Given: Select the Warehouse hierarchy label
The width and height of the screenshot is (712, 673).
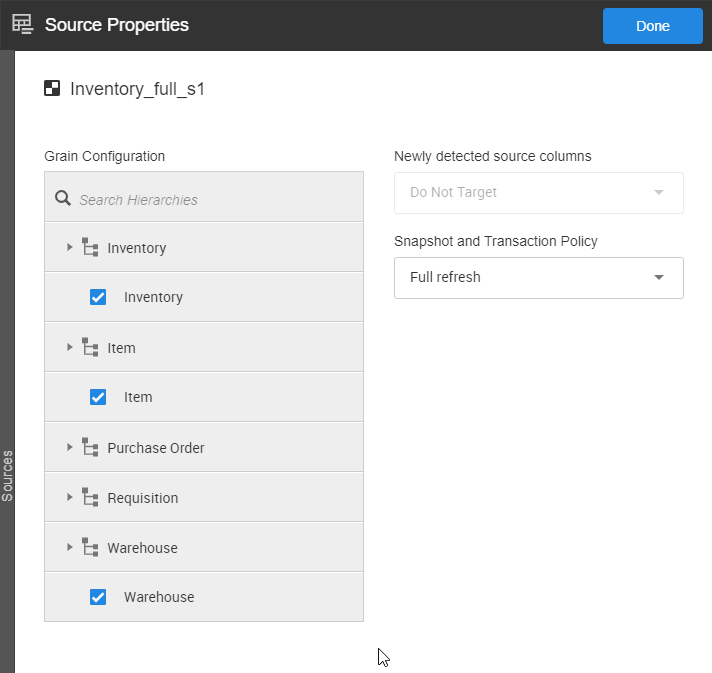Looking at the screenshot, I should pos(142,548).
